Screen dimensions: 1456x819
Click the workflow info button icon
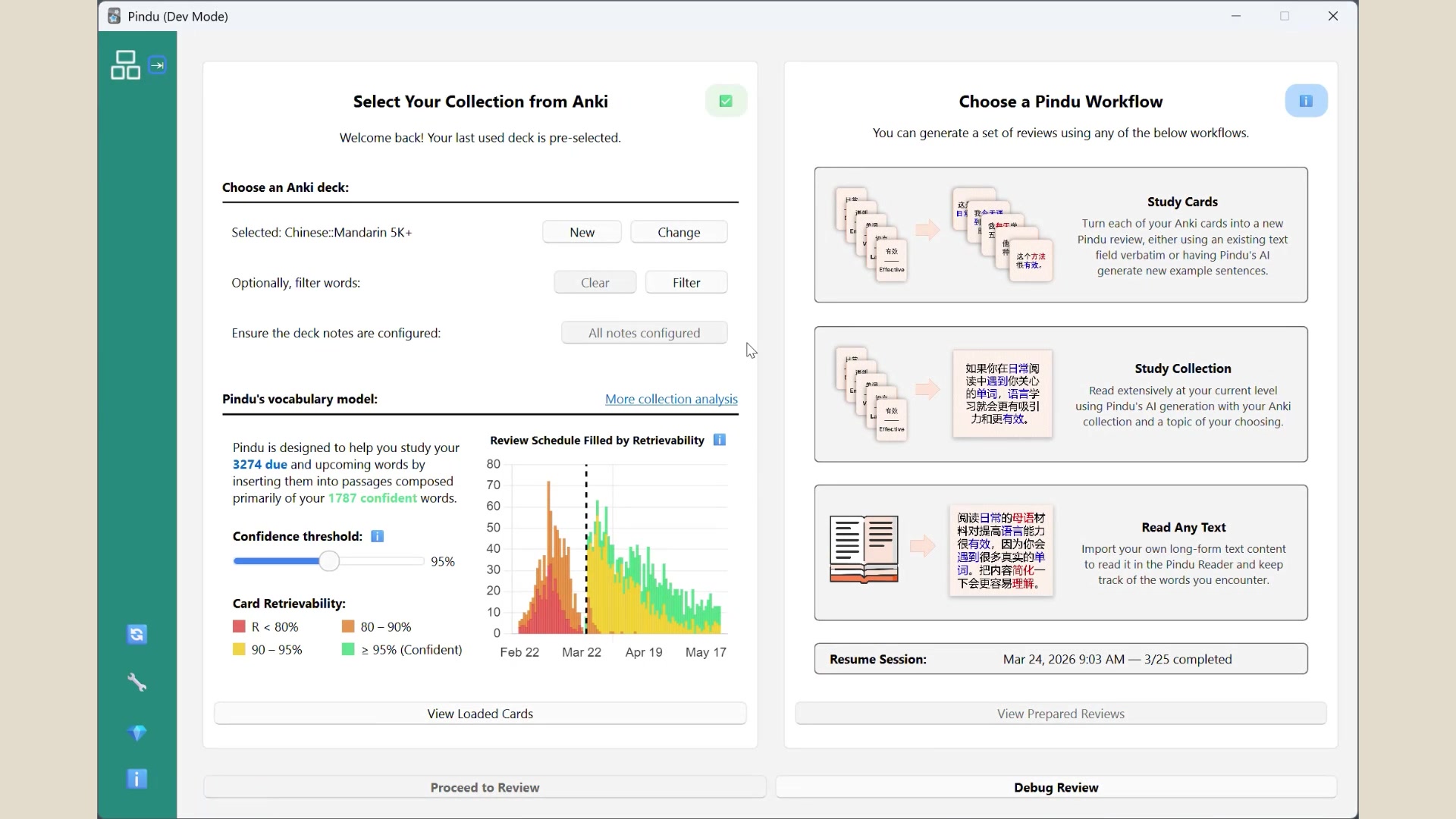(1306, 101)
